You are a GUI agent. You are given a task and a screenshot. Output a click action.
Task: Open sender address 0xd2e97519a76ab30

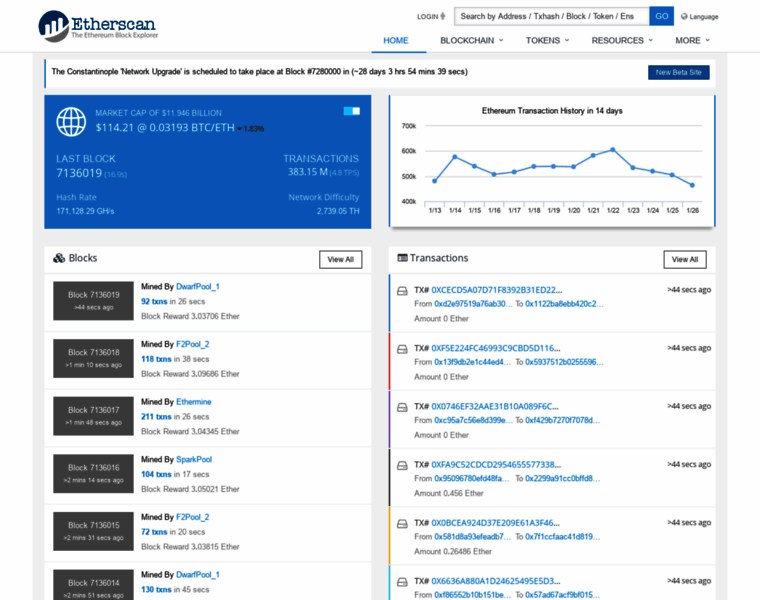[473, 304]
